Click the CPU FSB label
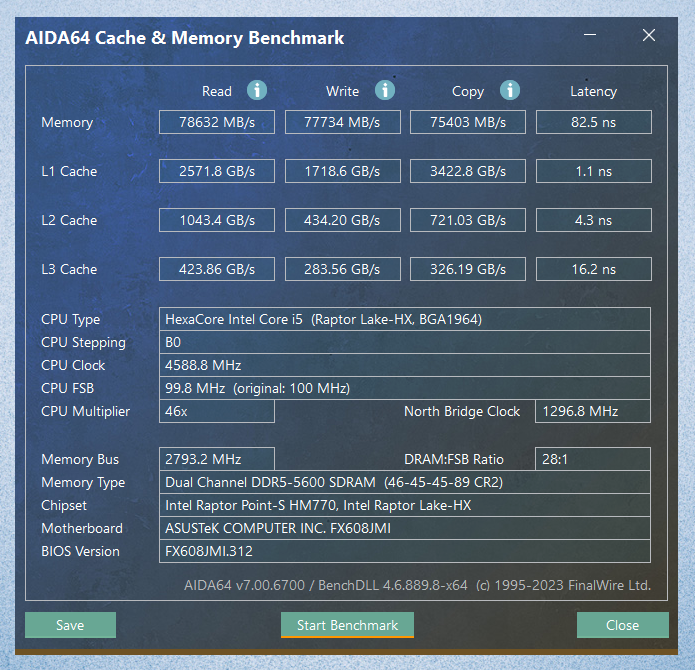 [x=67, y=389]
